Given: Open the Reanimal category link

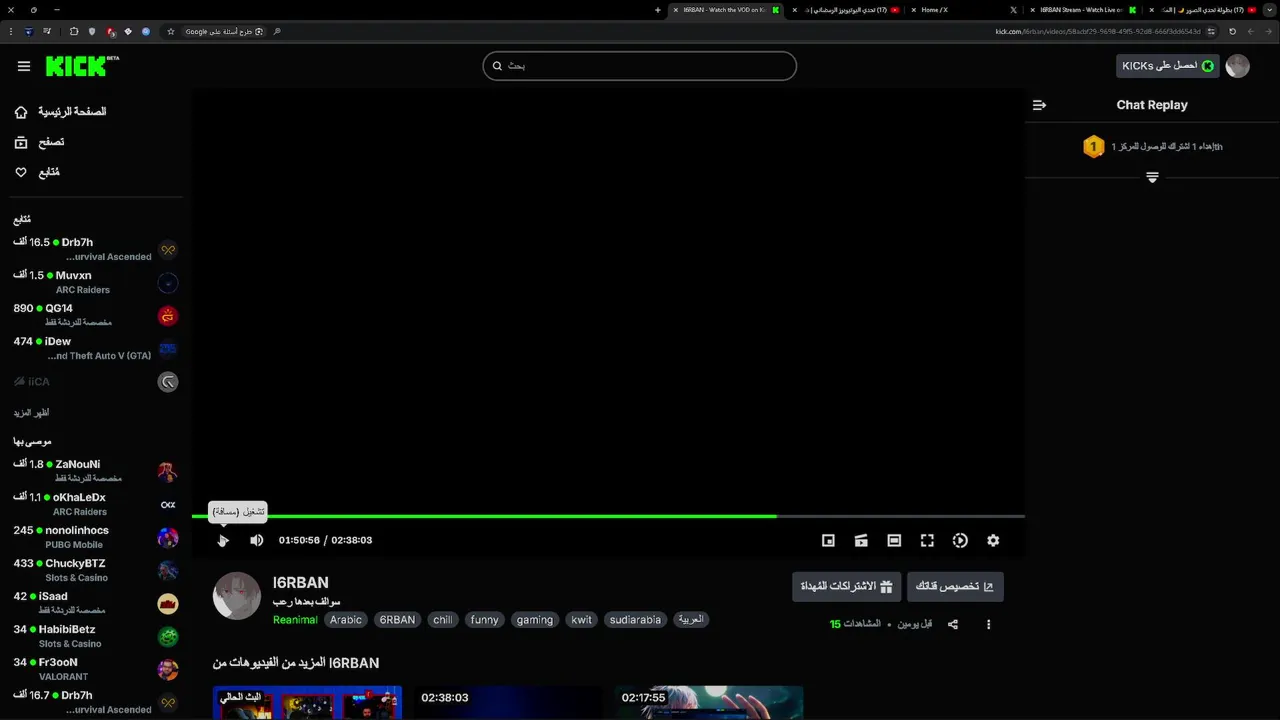Looking at the screenshot, I should point(295,620).
